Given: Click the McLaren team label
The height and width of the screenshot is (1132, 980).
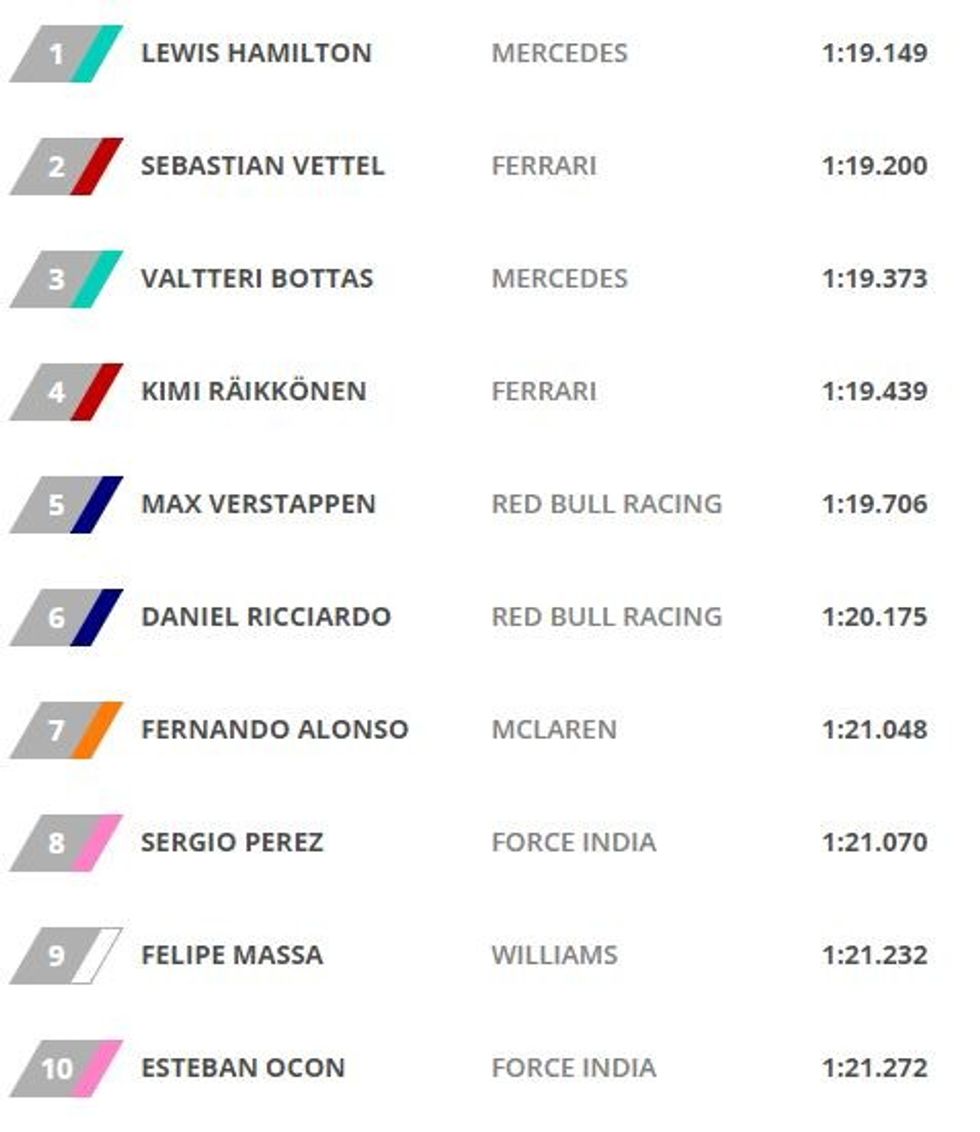Looking at the screenshot, I should pos(553,730).
